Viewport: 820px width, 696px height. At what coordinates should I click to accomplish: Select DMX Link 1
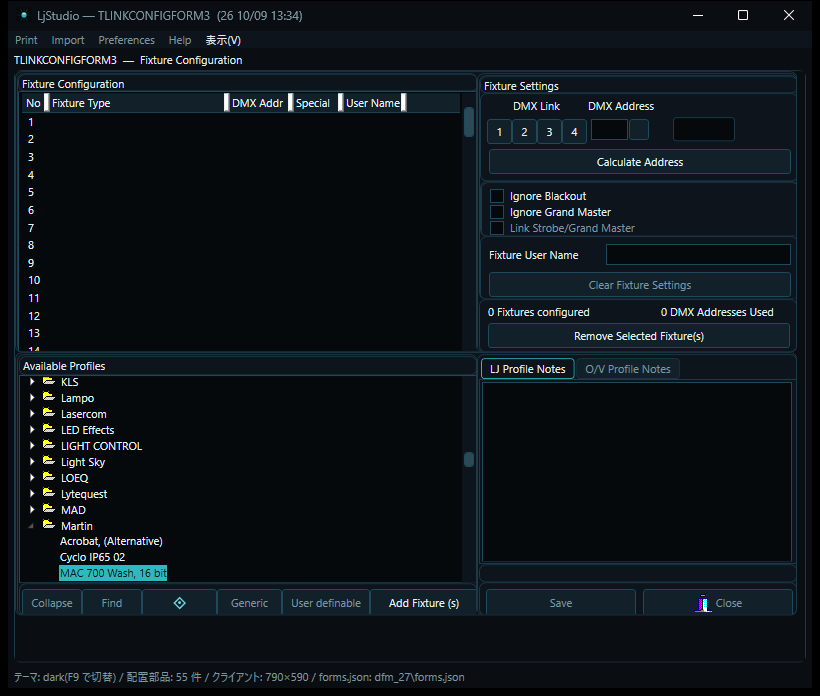pyautogui.click(x=499, y=132)
